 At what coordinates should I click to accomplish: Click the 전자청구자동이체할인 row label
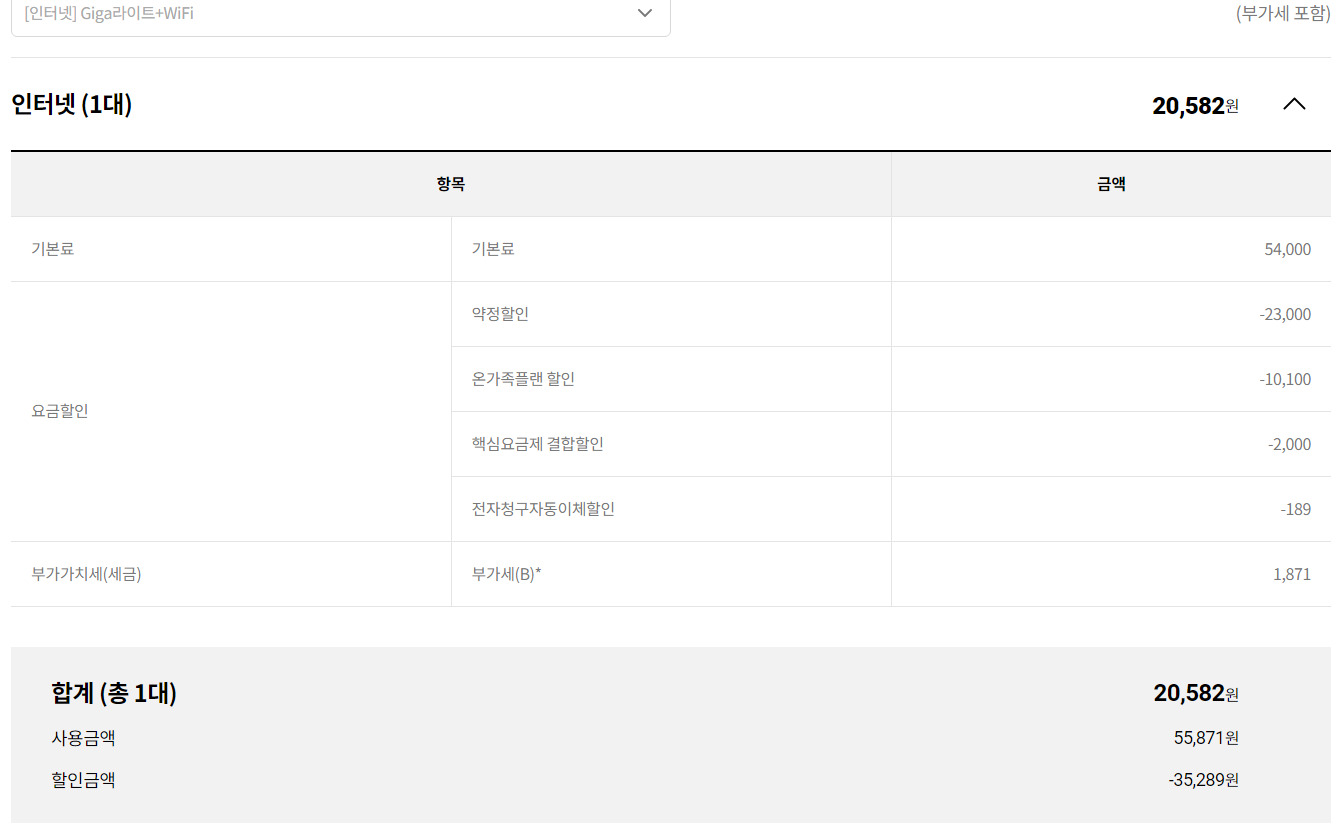pyautogui.click(x=543, y=509)
